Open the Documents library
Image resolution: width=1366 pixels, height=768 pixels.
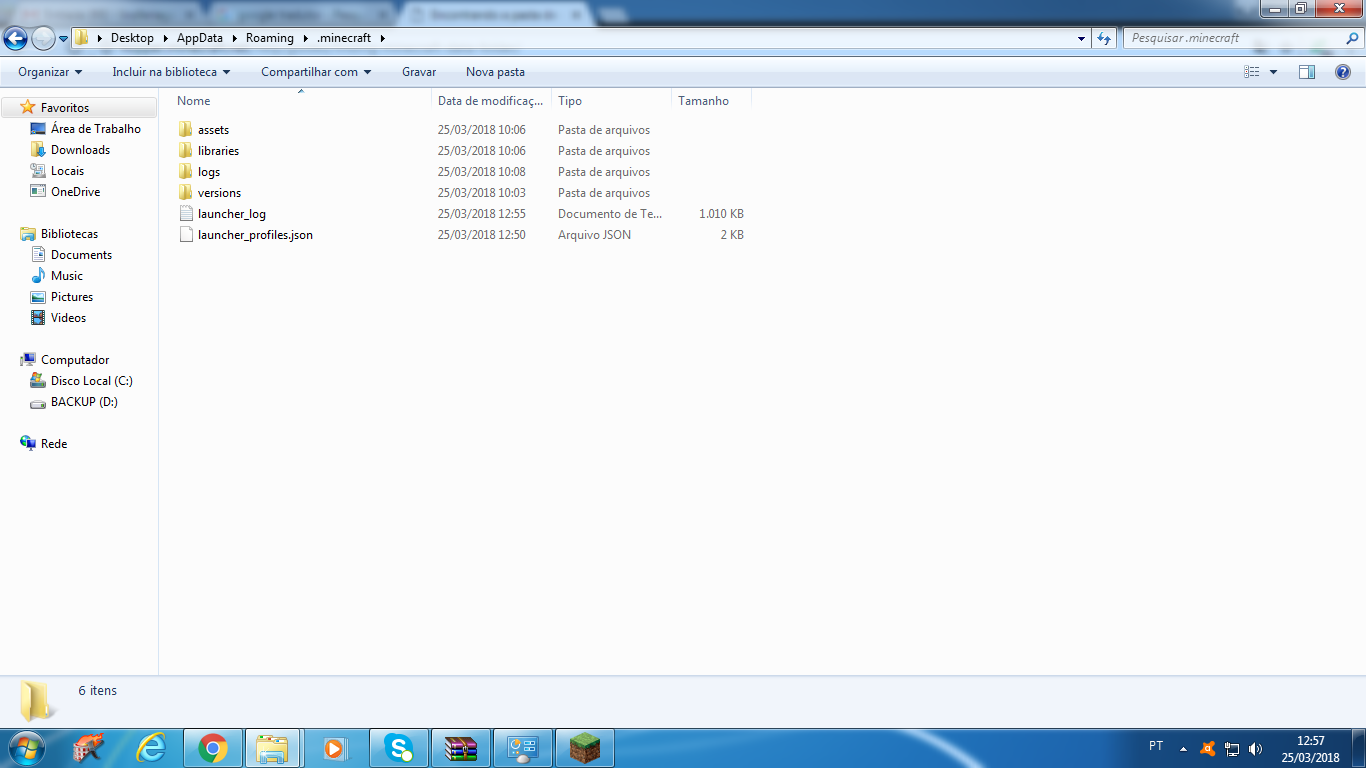tap(82, 255)
